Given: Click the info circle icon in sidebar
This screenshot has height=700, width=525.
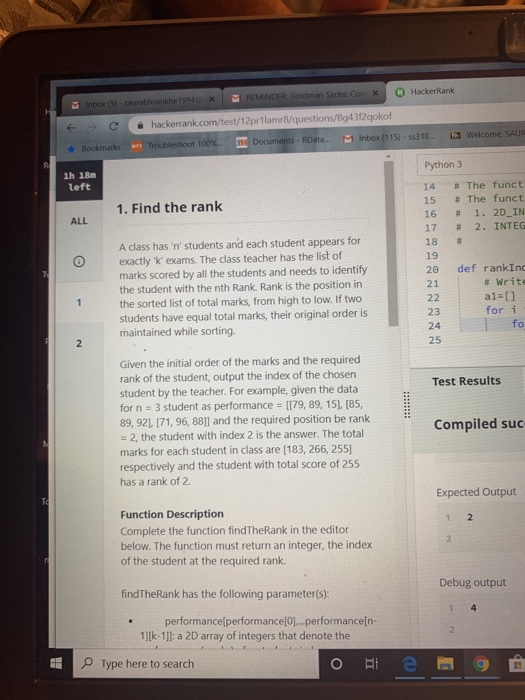Looking at the screenshot, I should point(79,262).
